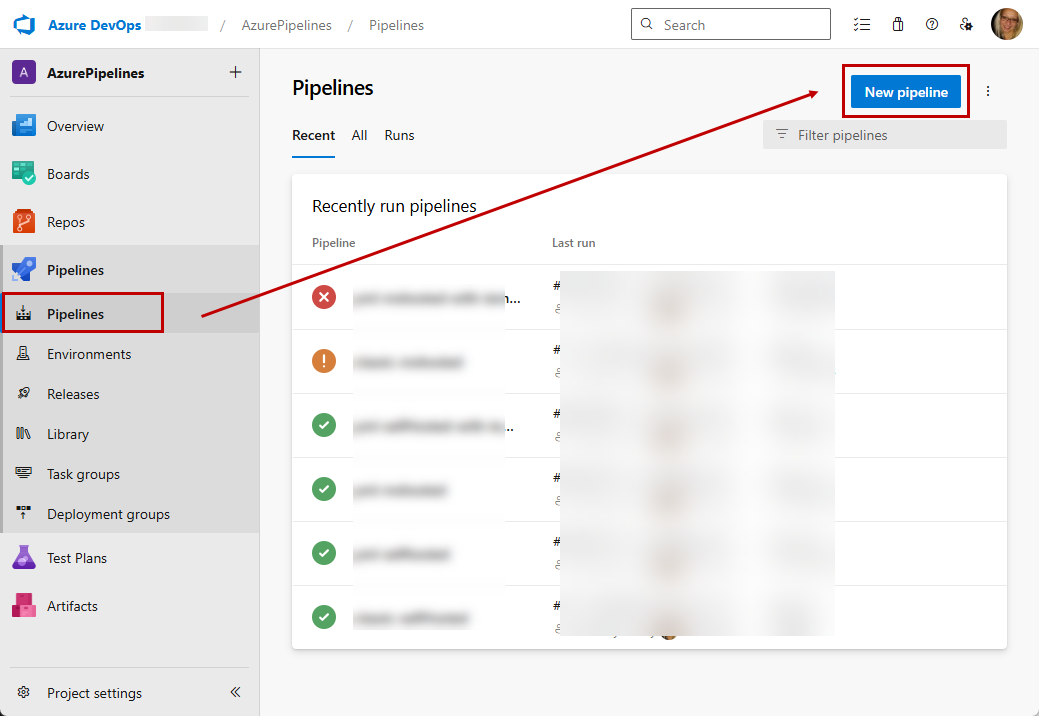Open the more options vertical ellipsis
Screen dimensions: 1039x716
coord(988,91)
